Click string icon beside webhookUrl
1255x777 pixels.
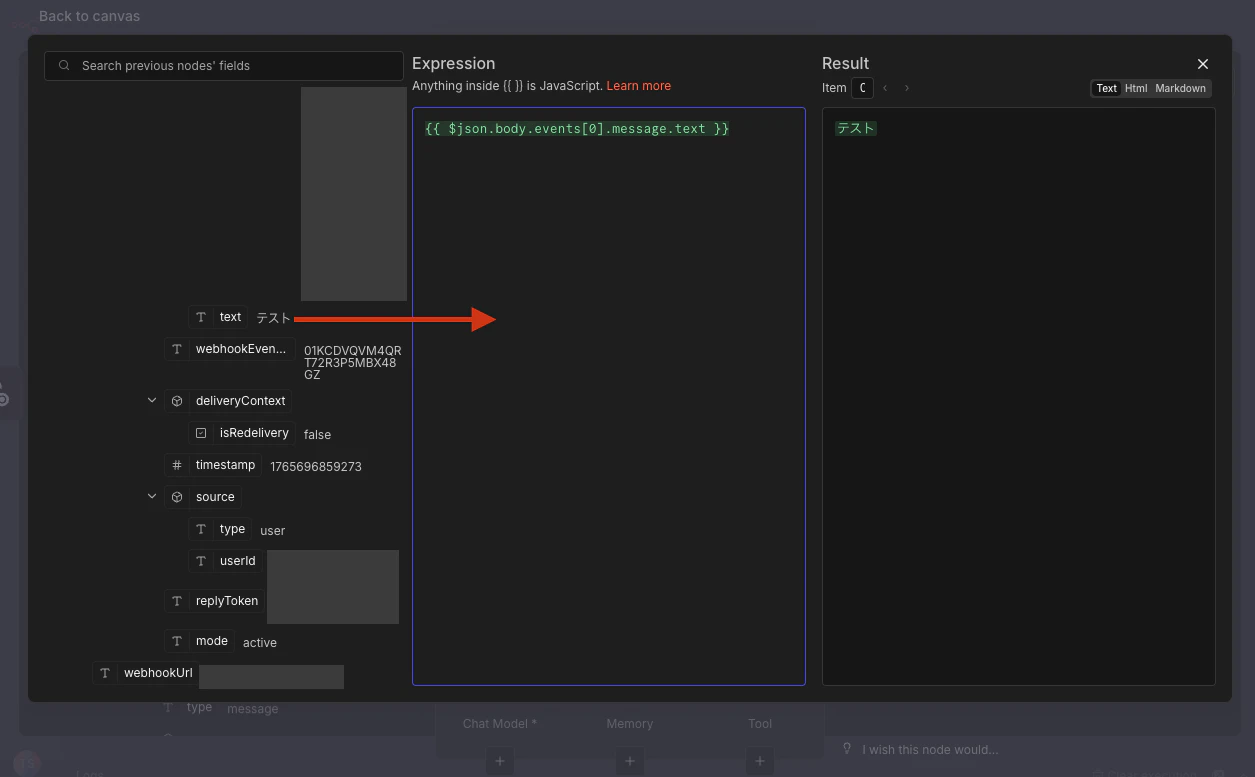[105, 673]
